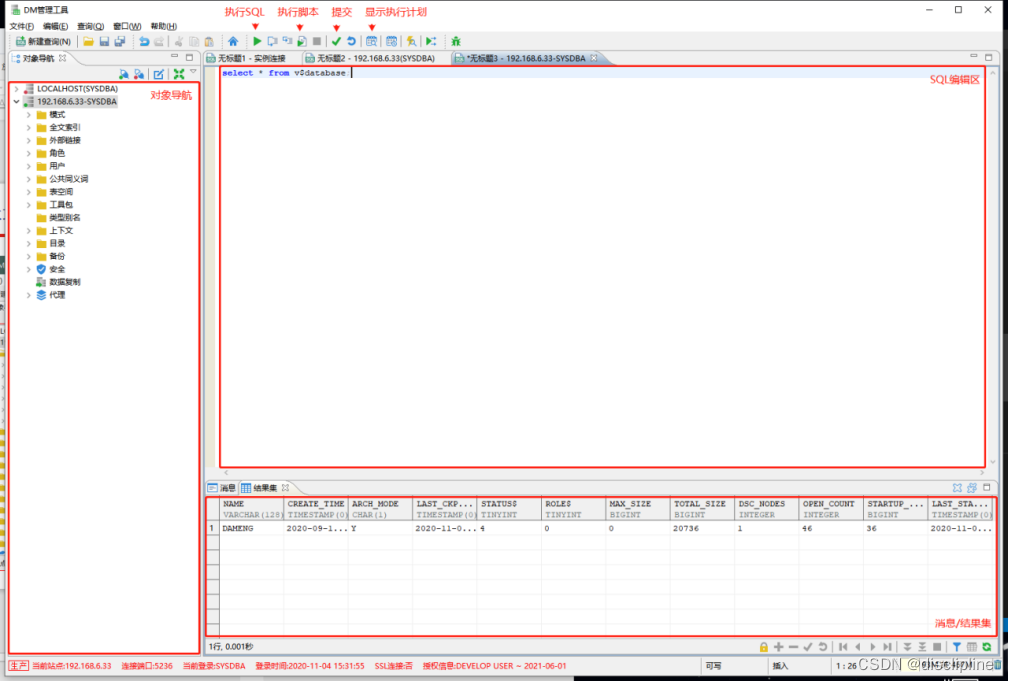Click the DAMENG cell in results
Image resolution: width=1009 pixels, height=682 pixels.
(252, 528)
